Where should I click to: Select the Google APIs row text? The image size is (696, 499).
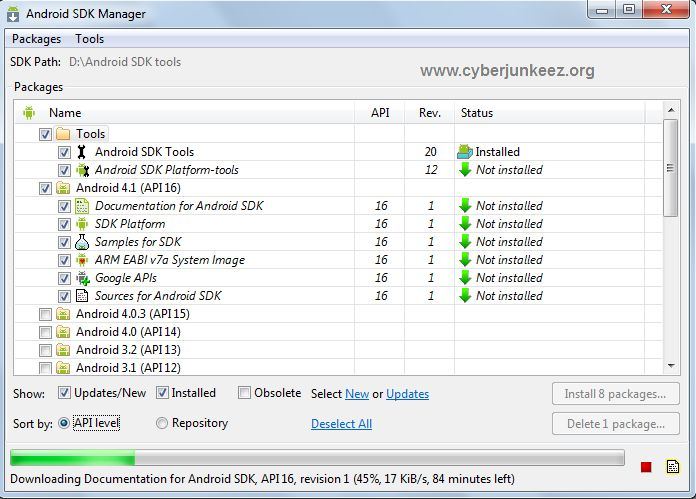(x=126, y=278)
